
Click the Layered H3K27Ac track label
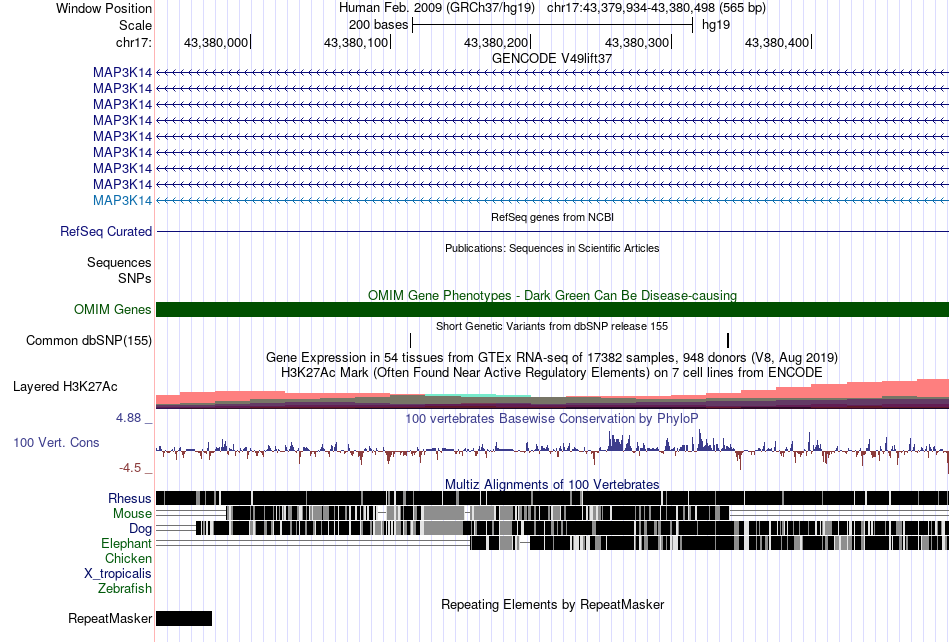[65, 386]
